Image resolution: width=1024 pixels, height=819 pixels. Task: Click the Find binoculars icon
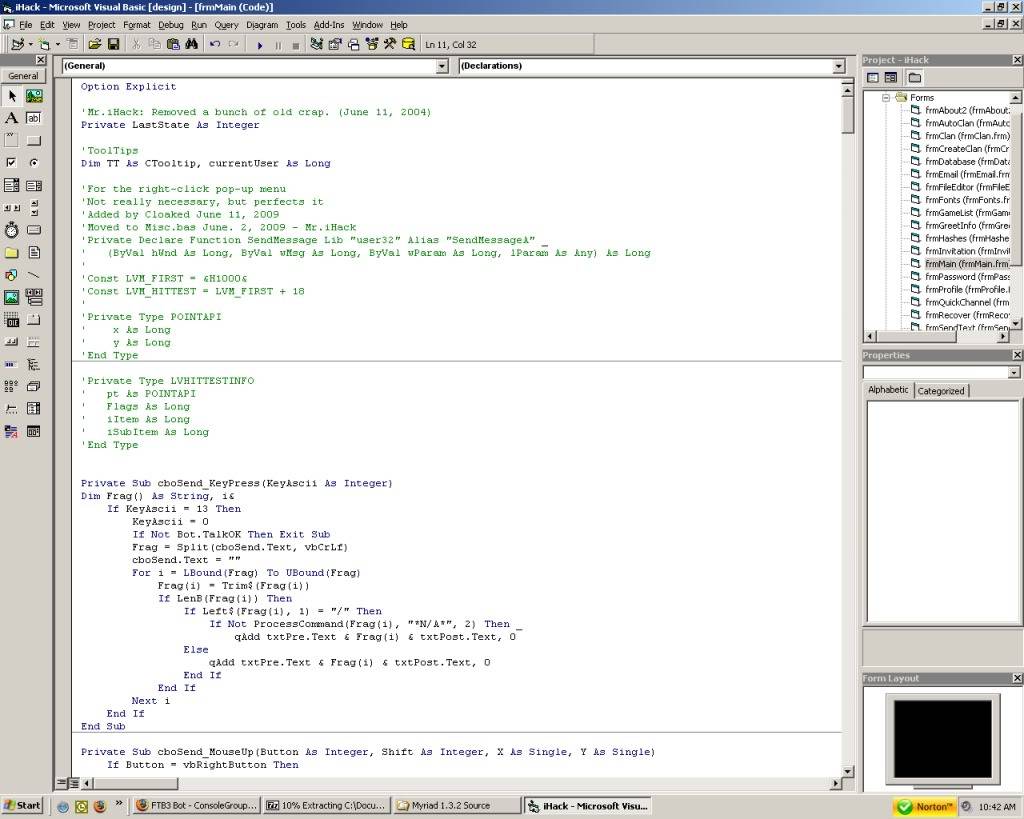tap(190, 44)
